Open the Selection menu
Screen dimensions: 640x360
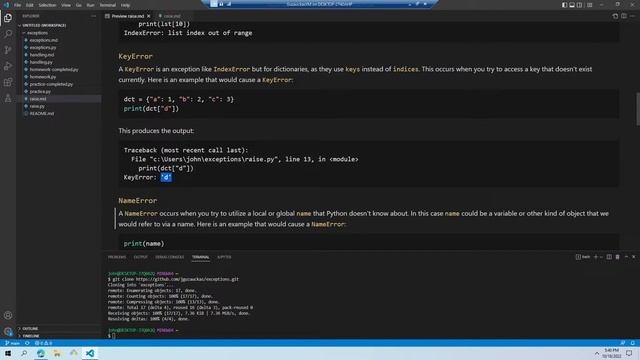pos(47,5)
